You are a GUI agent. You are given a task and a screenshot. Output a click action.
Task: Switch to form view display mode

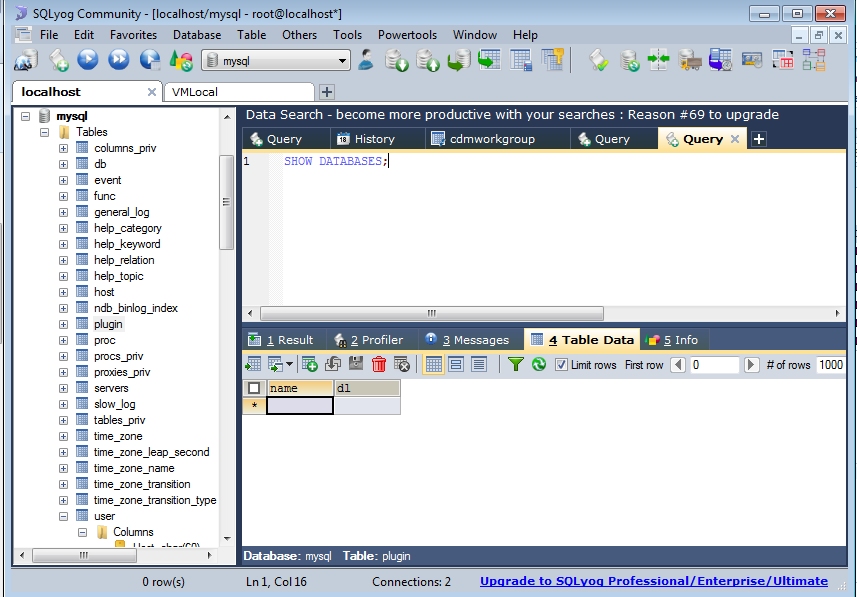point(456,365)
